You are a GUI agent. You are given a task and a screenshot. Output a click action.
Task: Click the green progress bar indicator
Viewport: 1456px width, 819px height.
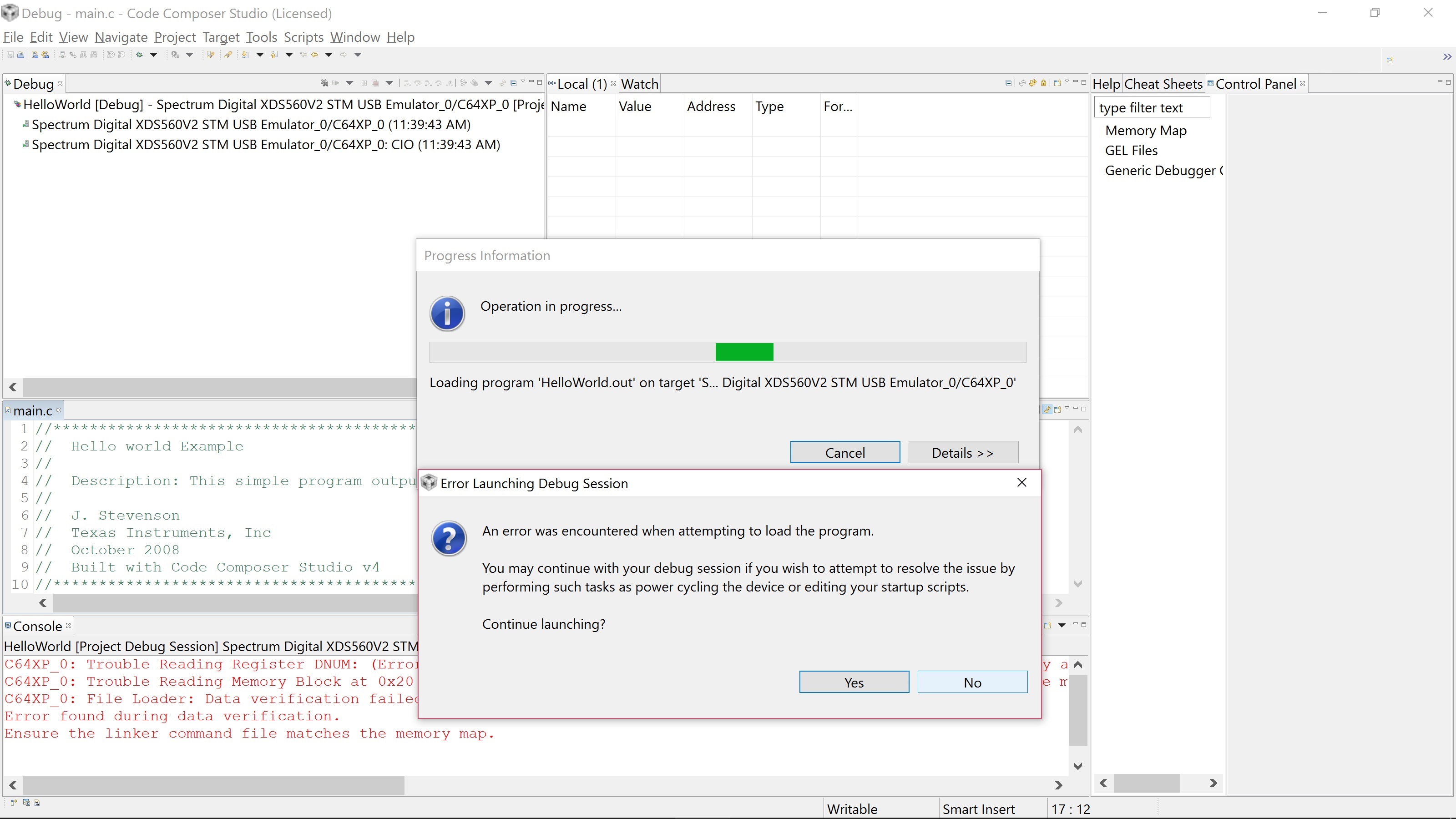coord(744,352)
